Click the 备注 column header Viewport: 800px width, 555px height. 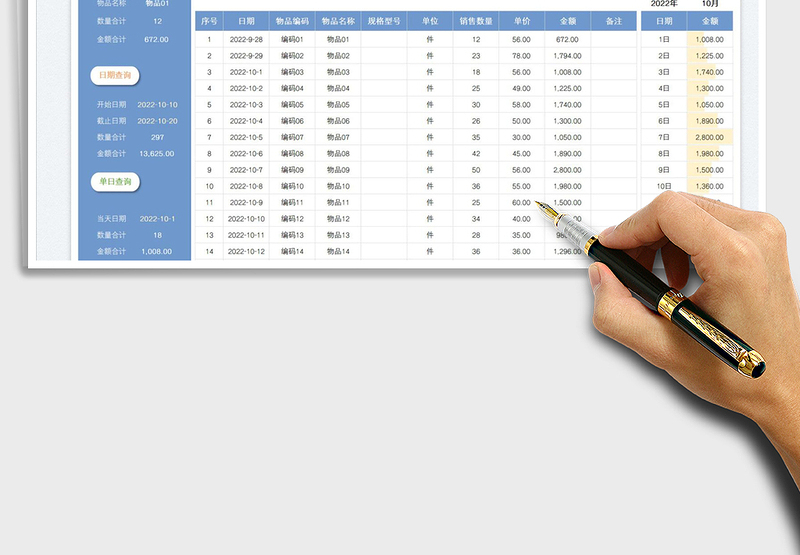(614, 21)
